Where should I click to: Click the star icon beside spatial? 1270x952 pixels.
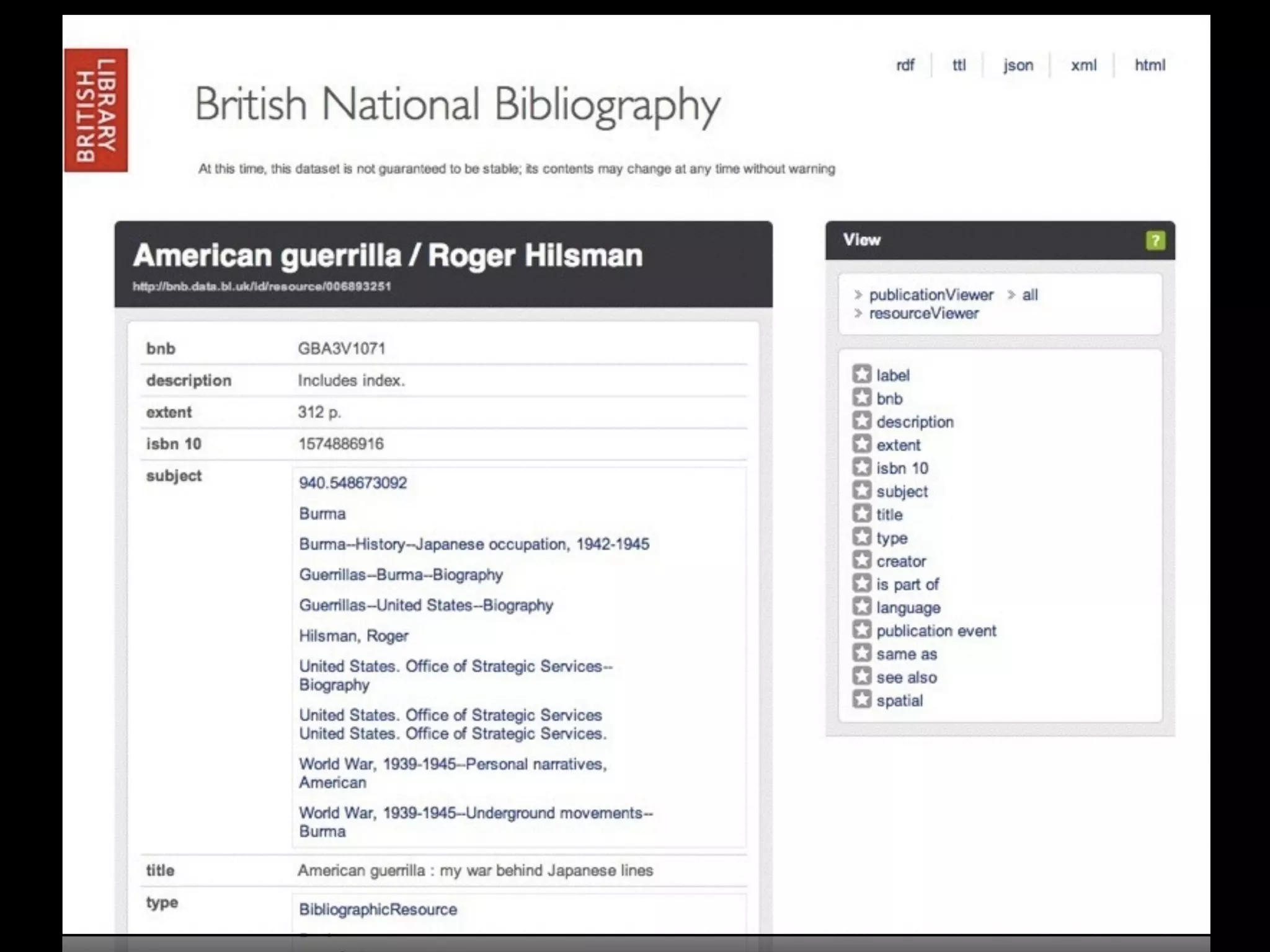861,700
